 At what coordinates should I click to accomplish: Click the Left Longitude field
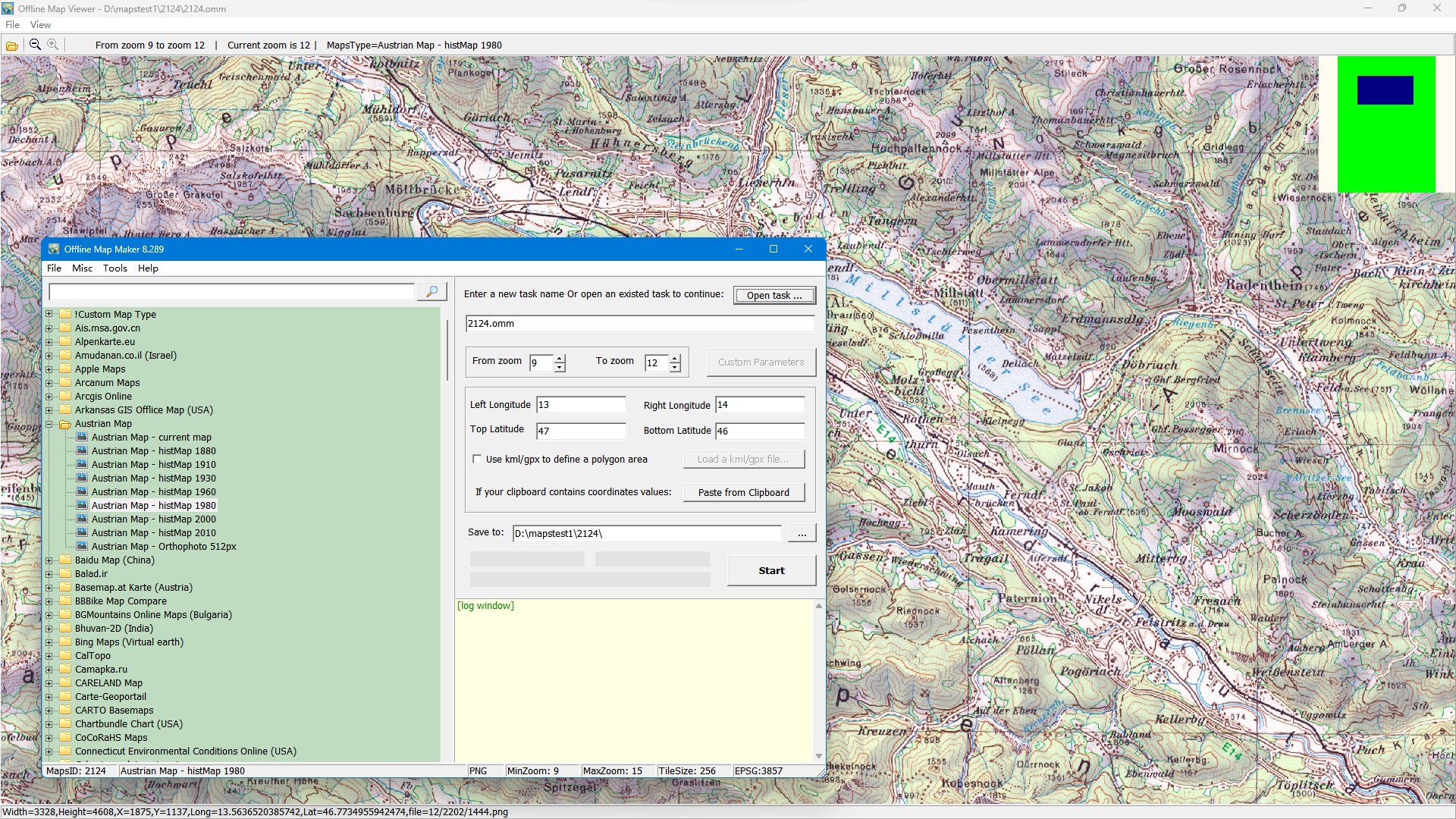pos(581,405)
